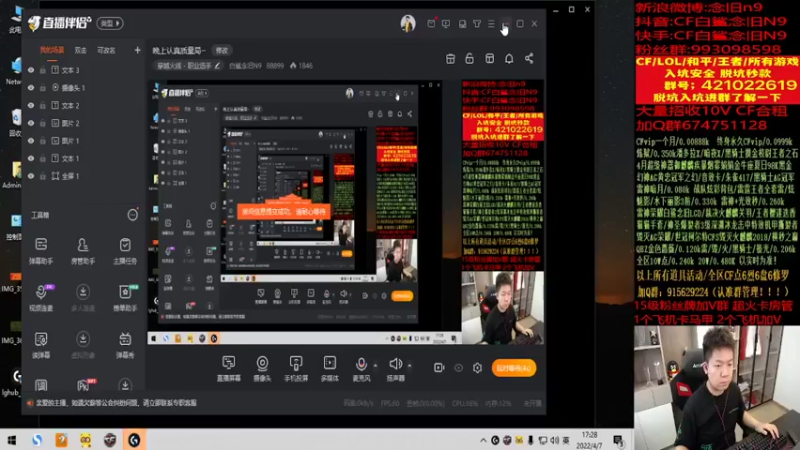The image size is (800, 450).
Task: Open the 视频连麦 tool
Action: (x=41, y=297)
